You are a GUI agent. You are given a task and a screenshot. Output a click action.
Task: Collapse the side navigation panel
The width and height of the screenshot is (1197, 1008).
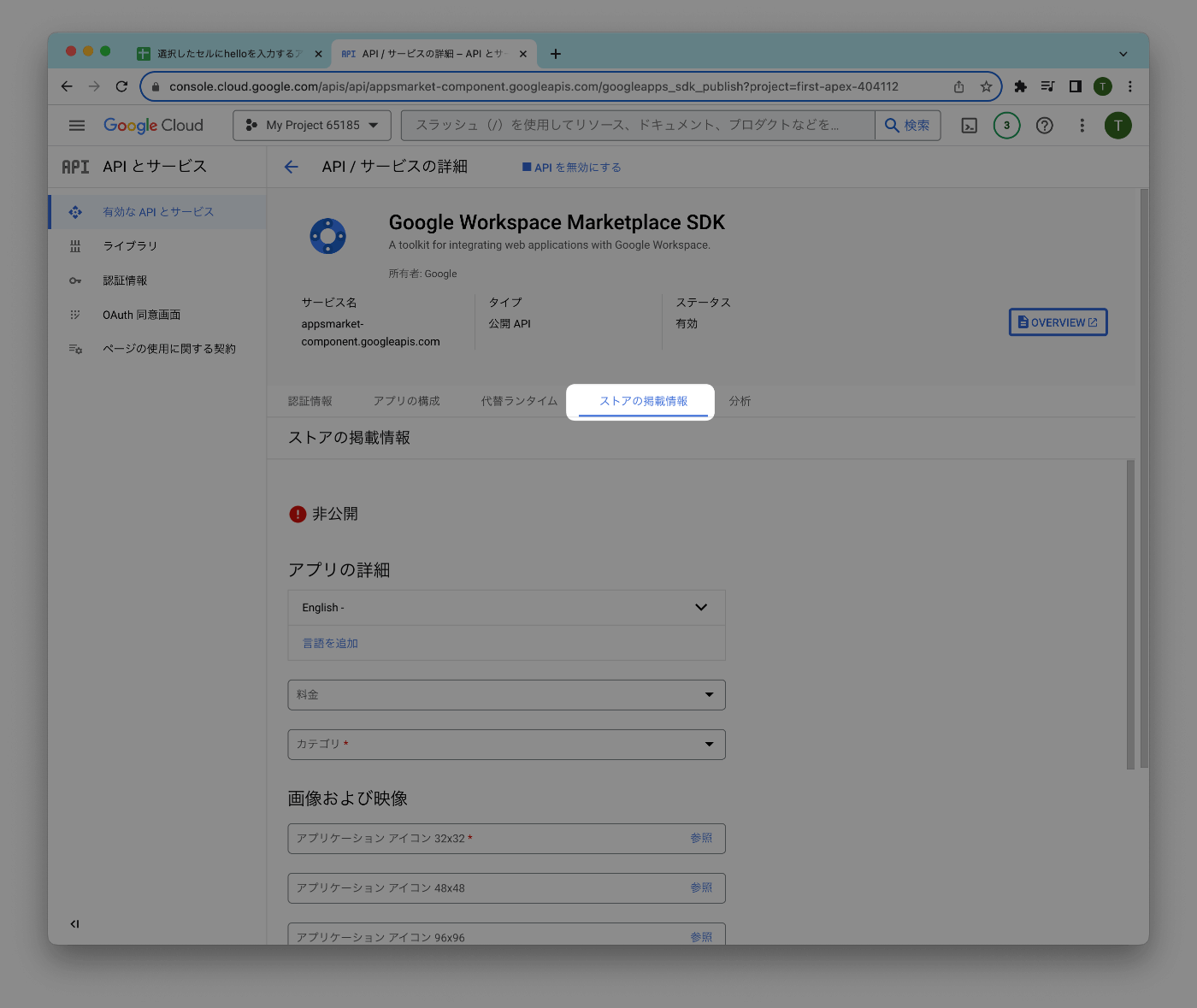(74, 923)
